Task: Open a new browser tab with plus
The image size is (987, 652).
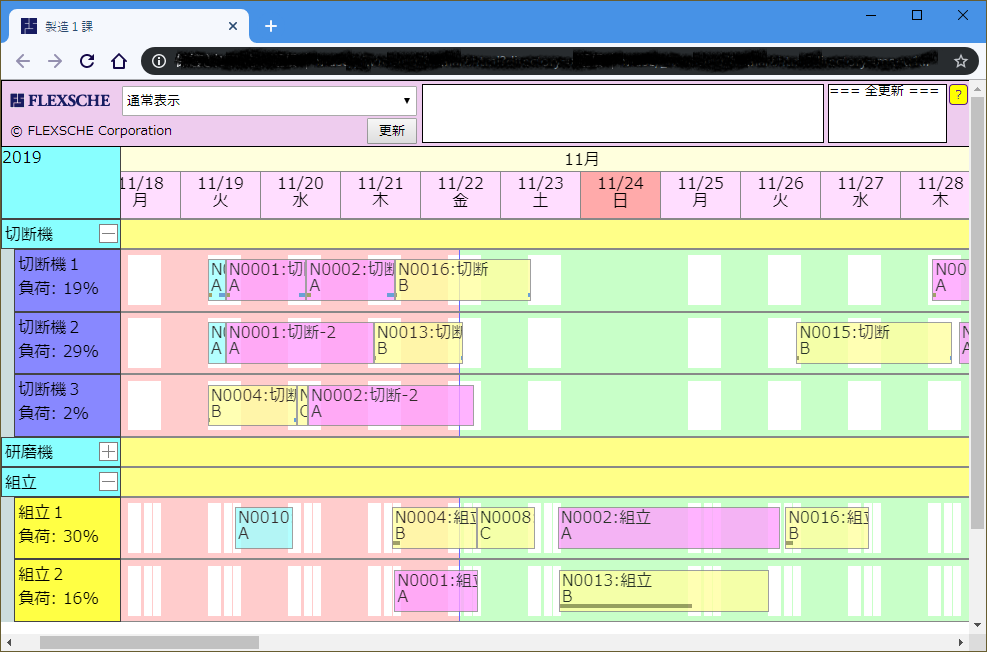Action: [x=270, y=26]
